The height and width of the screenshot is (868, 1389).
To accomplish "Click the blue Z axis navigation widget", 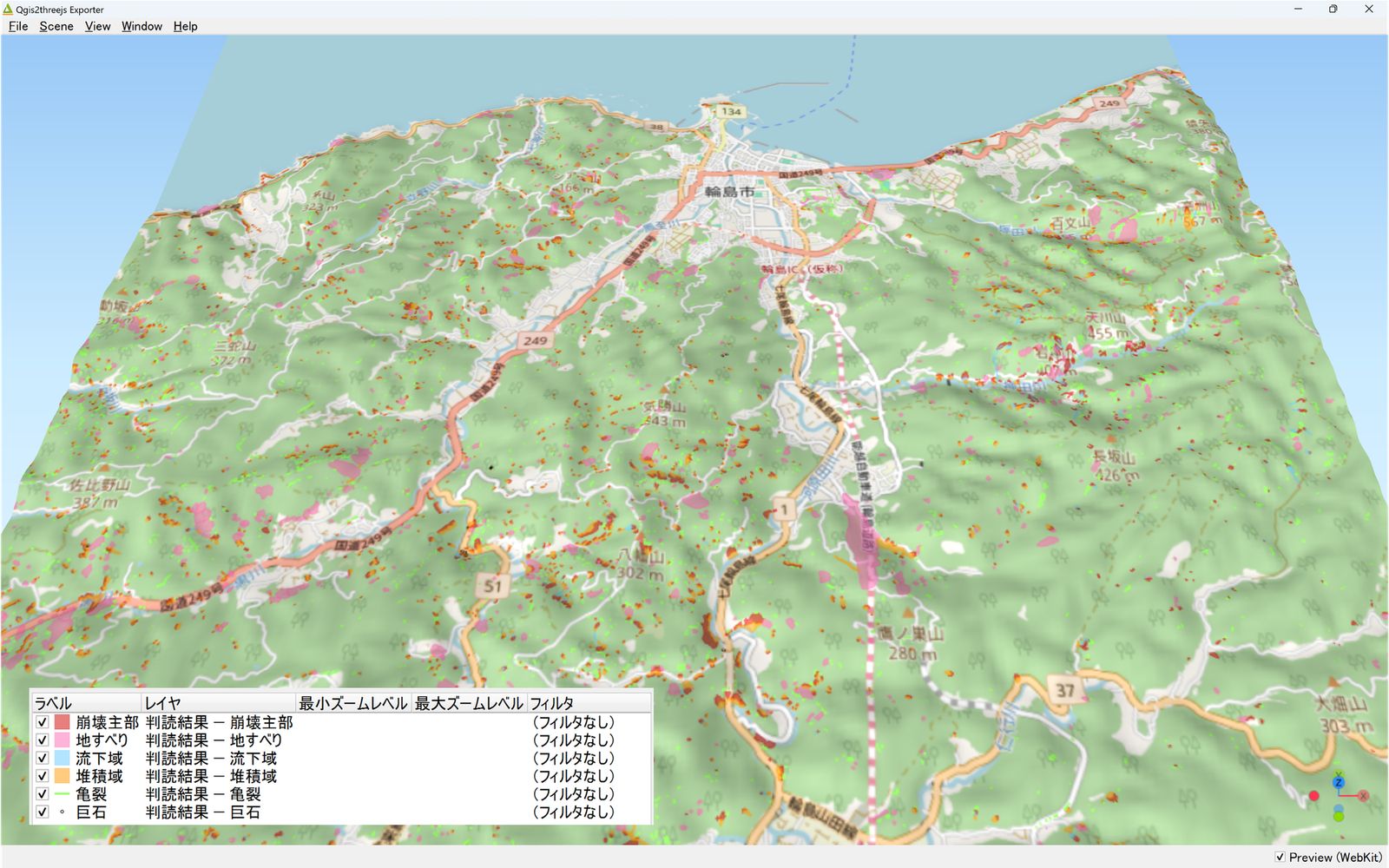I will 1338,783.
